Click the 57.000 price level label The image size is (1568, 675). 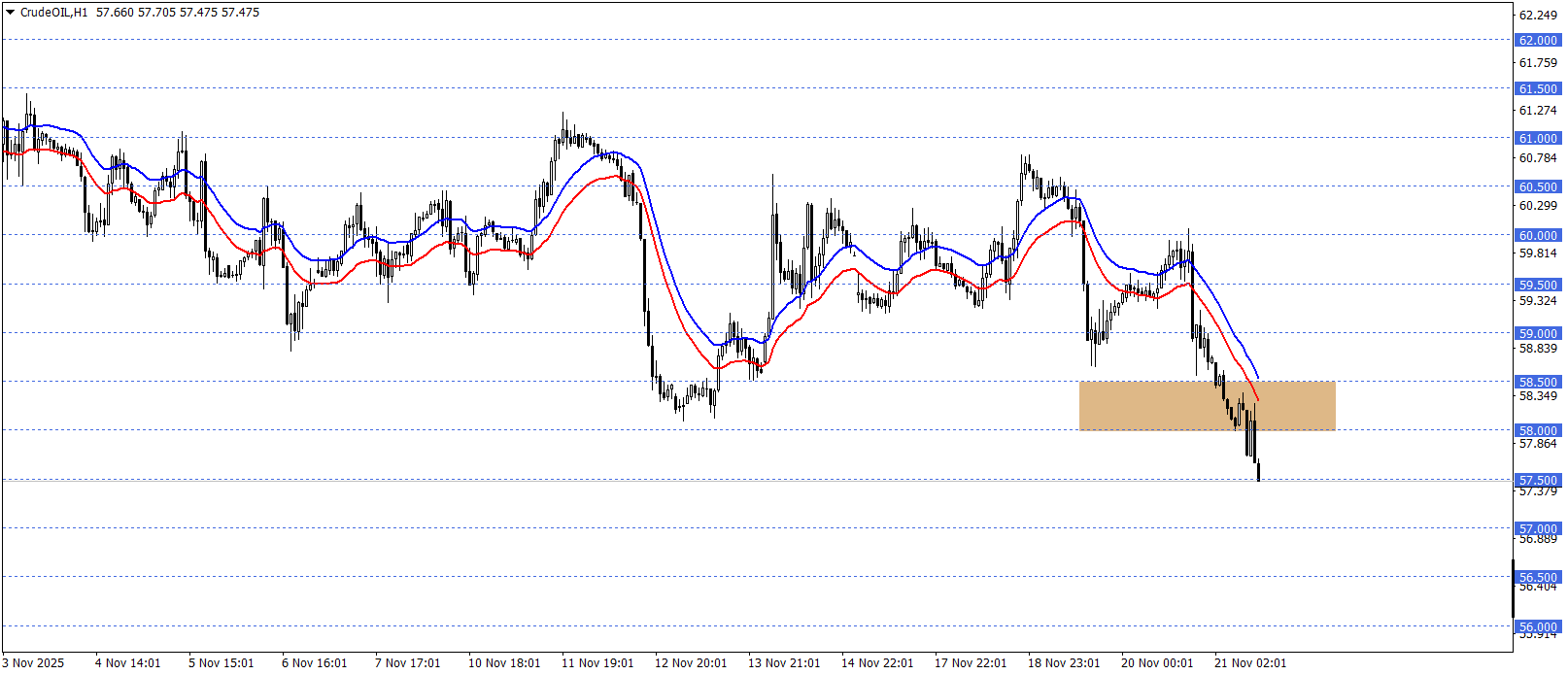click(1538, 528)
